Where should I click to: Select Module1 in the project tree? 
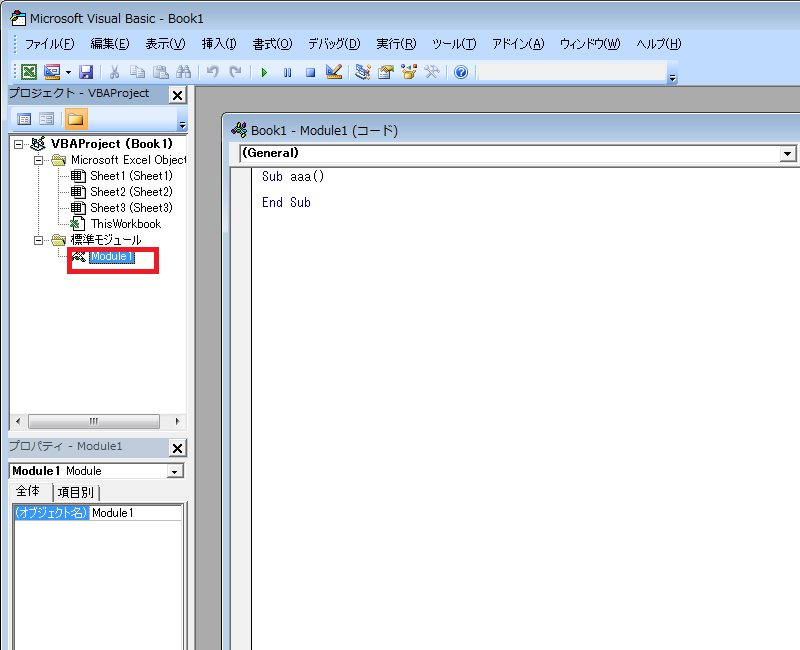[112, 257]
